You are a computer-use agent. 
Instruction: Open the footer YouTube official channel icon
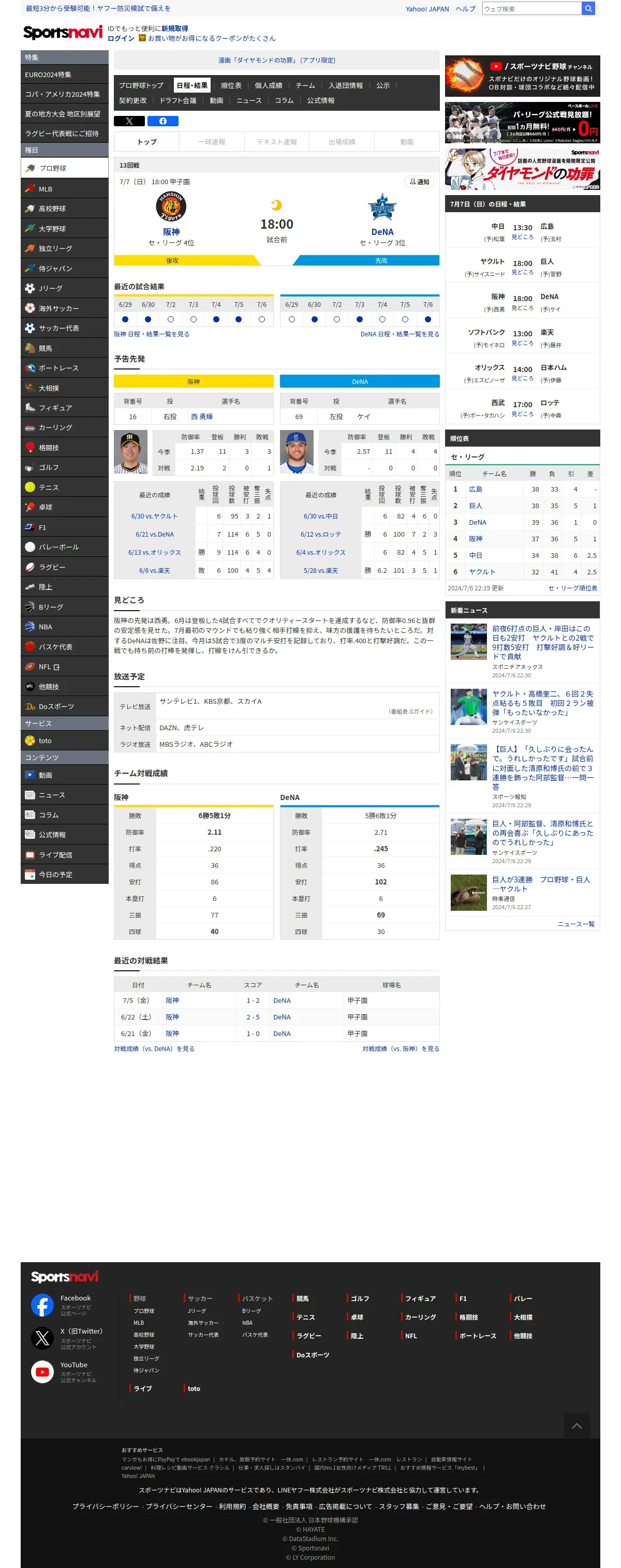point(42,1371)
